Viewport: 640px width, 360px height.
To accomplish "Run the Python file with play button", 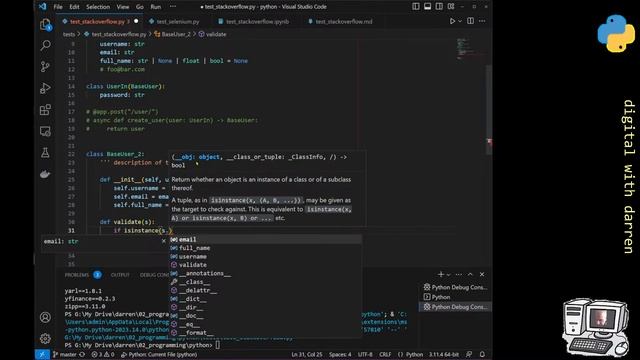I will (x=452, y=21).
